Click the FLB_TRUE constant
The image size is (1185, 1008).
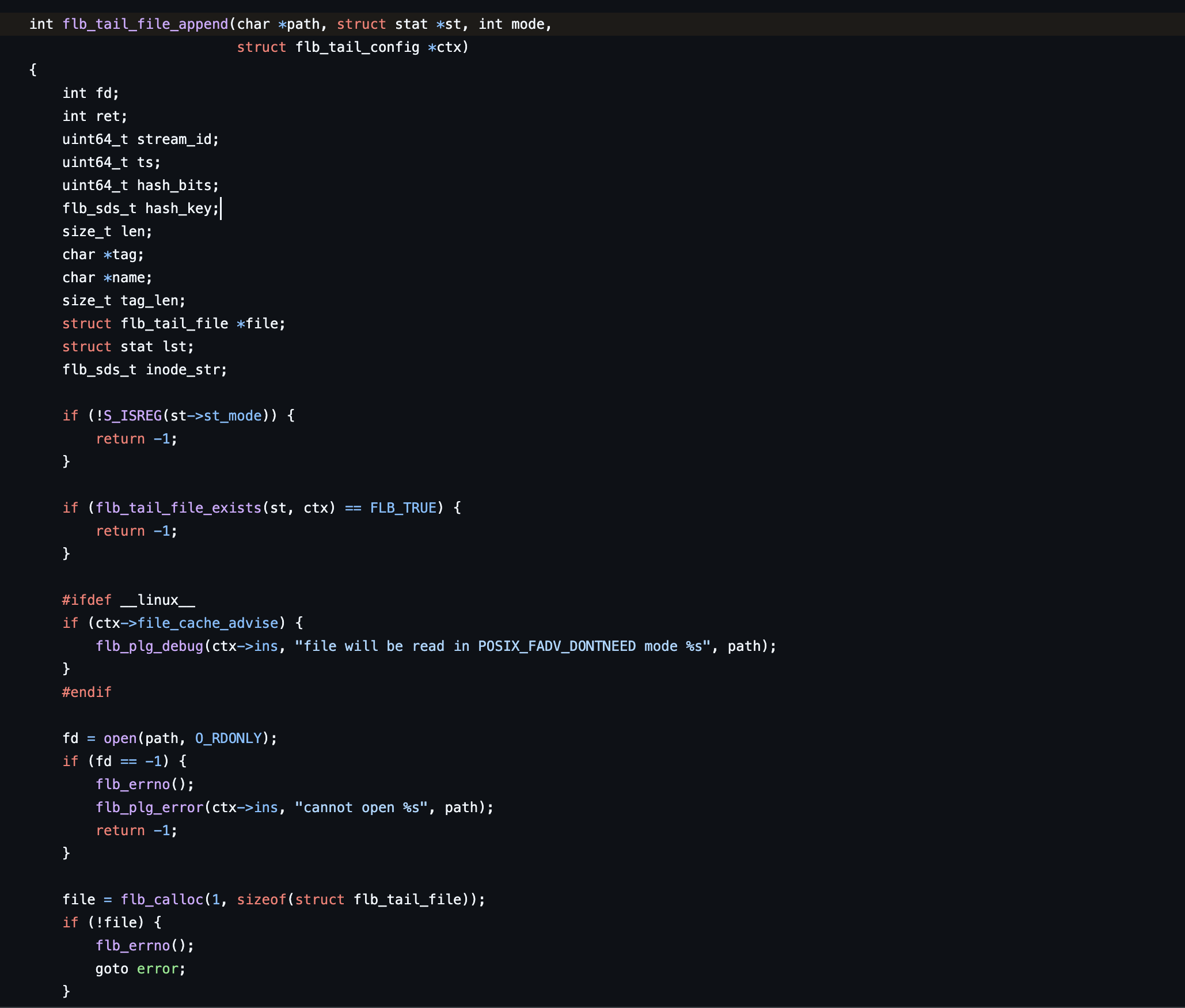tap(403, 508)
